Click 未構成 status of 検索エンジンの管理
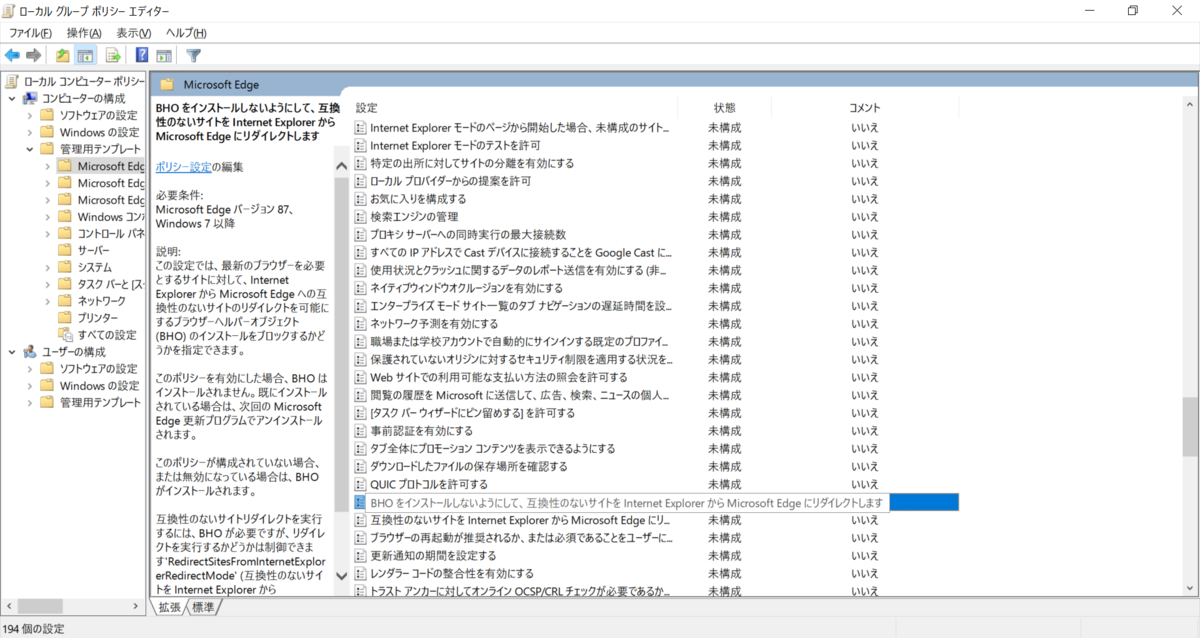 (724, 217)
